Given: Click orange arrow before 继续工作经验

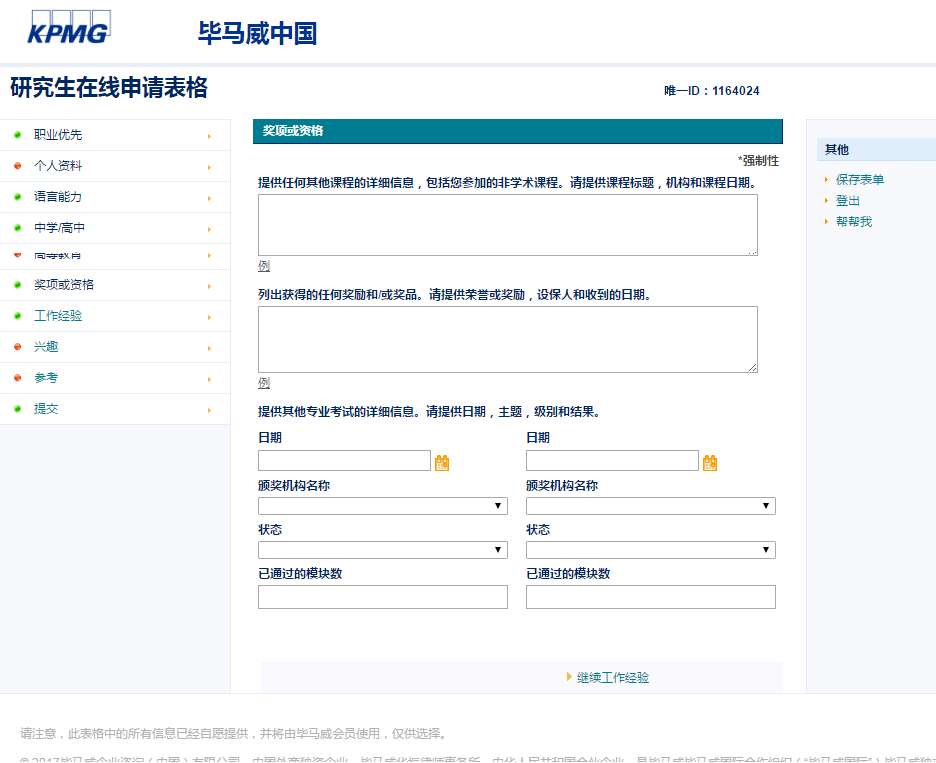Looking at the screenshot, I should point(569,676).
